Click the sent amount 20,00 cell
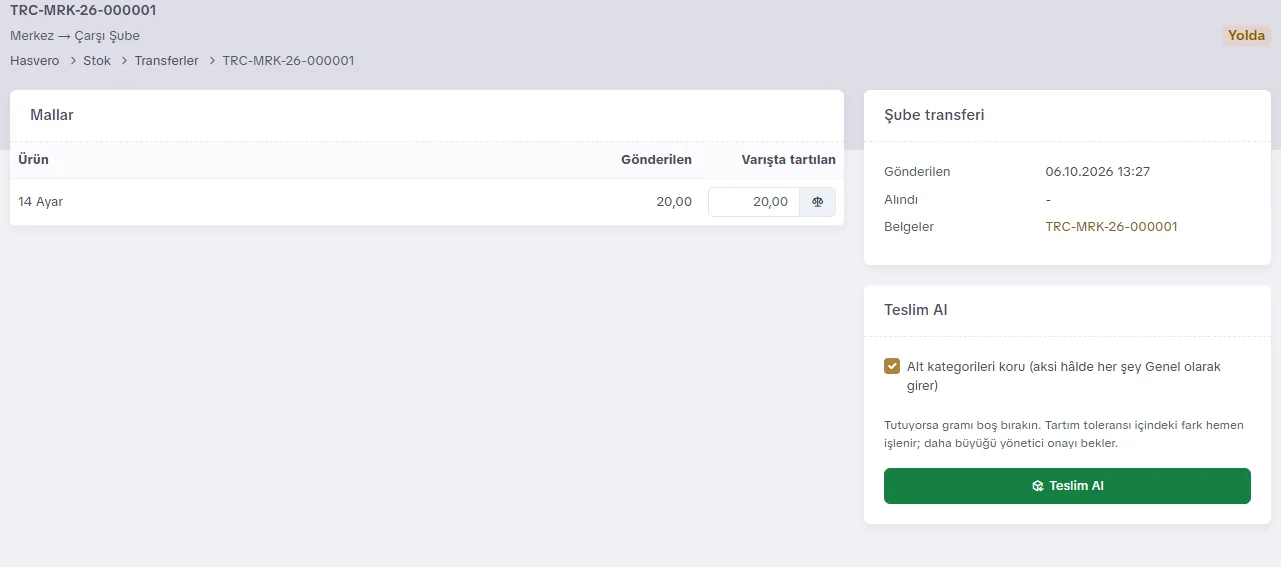Viewport: 1281px width, 567px height. [x=674, y=202]
